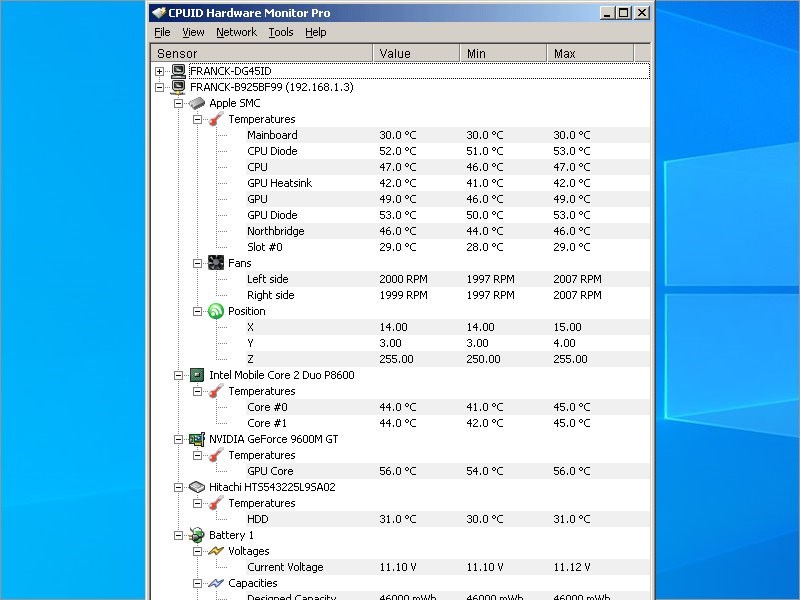Select the Intel Mobile Core 2 Duo processor icon
The height and width of the screenshot is (600, 800).
tap(196, 375)
